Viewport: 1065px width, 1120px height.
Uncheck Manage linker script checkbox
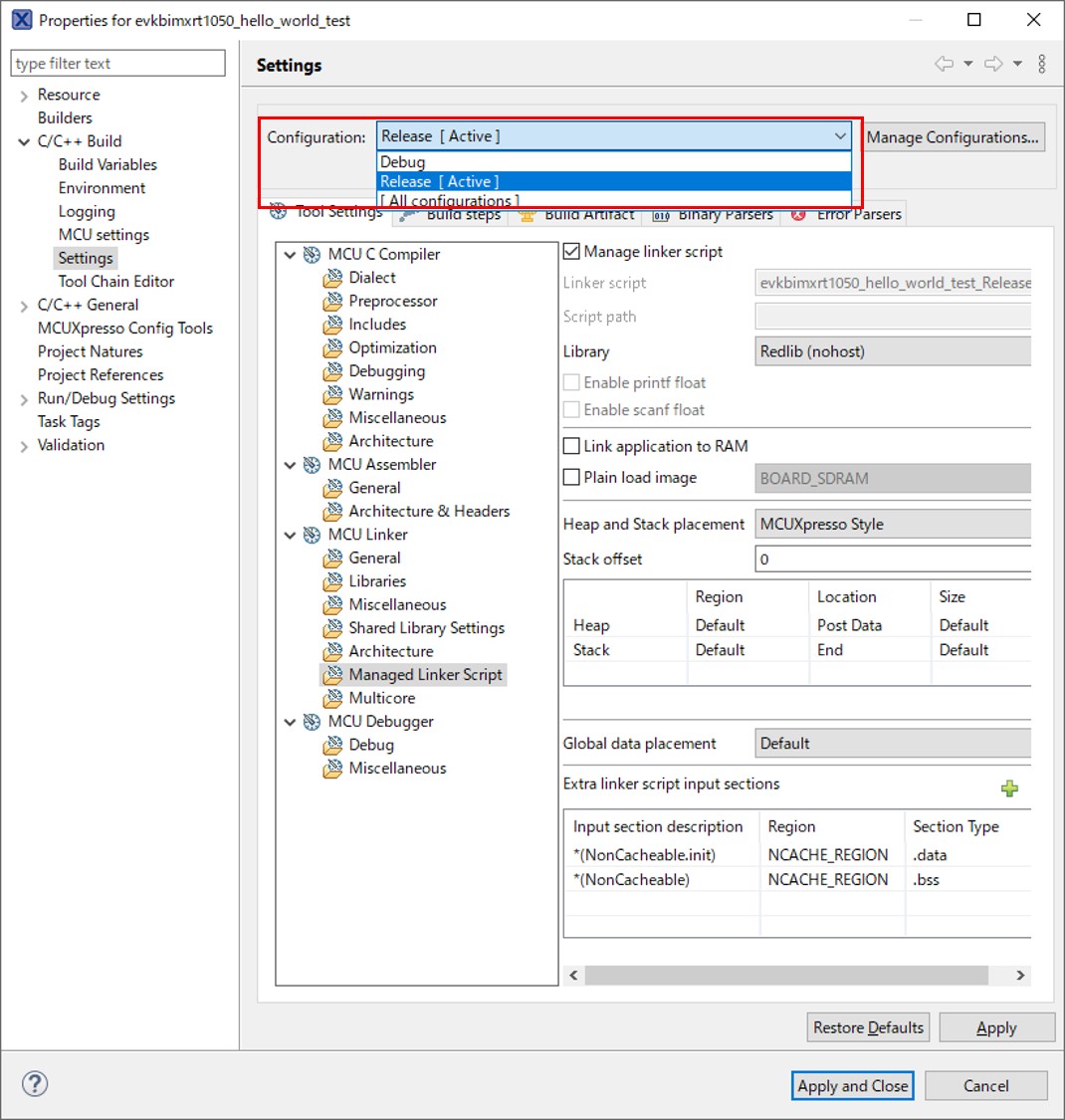click(571, 252)
